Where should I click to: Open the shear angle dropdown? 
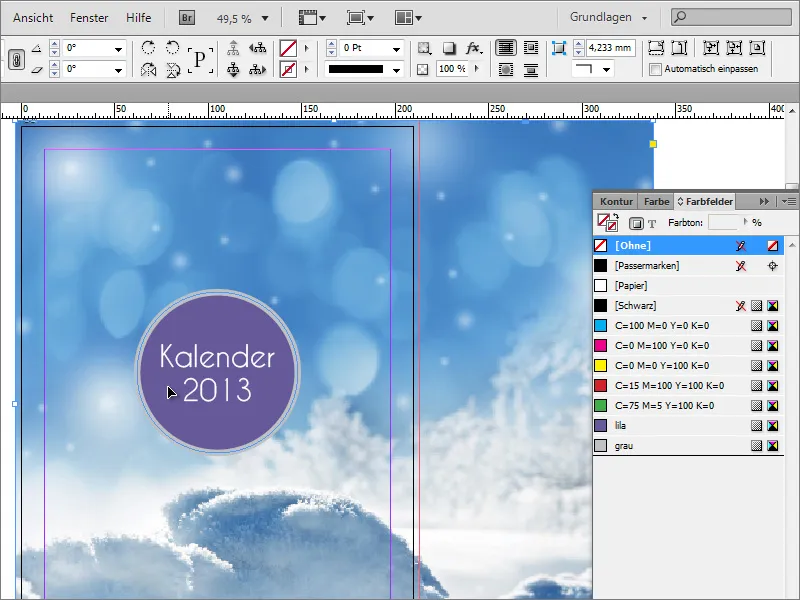(118, 70)
